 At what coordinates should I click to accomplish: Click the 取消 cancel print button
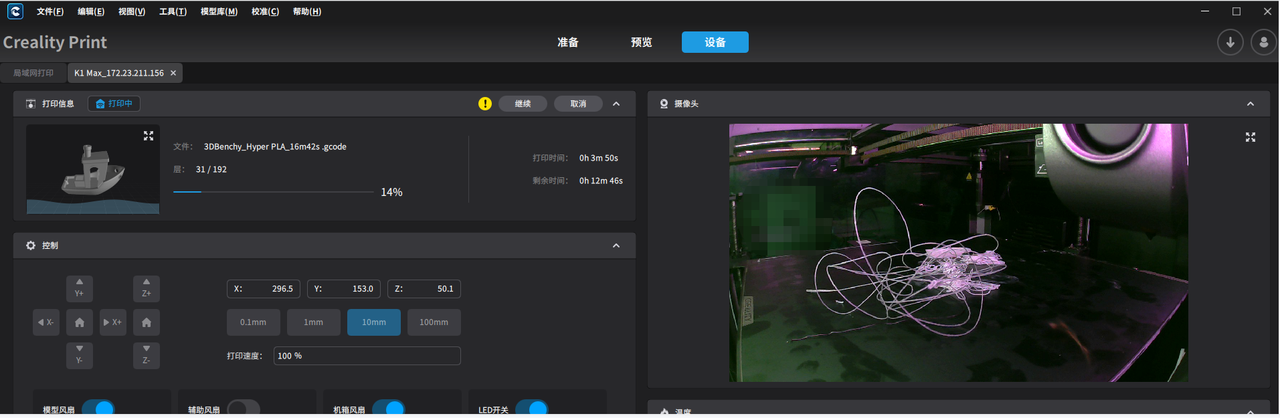(578, 103)
